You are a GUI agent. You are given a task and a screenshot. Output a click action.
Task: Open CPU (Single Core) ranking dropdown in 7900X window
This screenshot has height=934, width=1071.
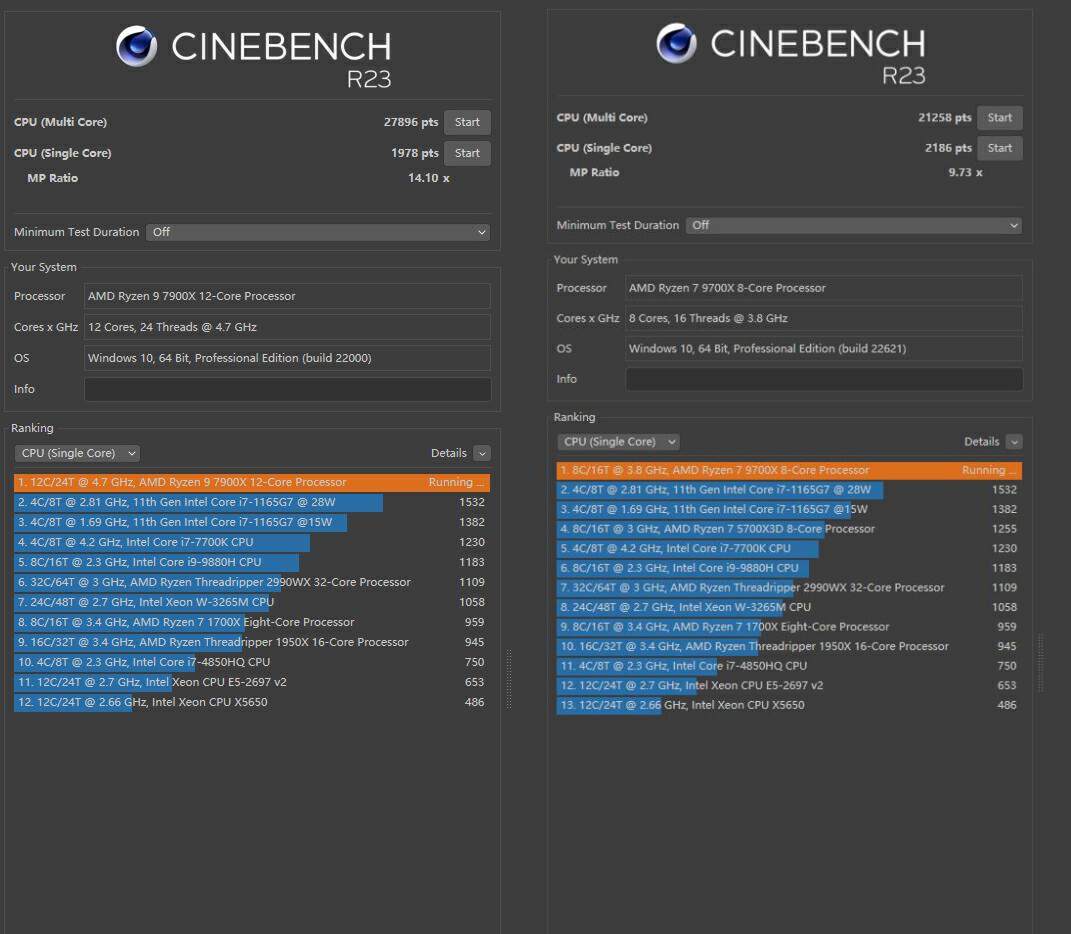77,453
